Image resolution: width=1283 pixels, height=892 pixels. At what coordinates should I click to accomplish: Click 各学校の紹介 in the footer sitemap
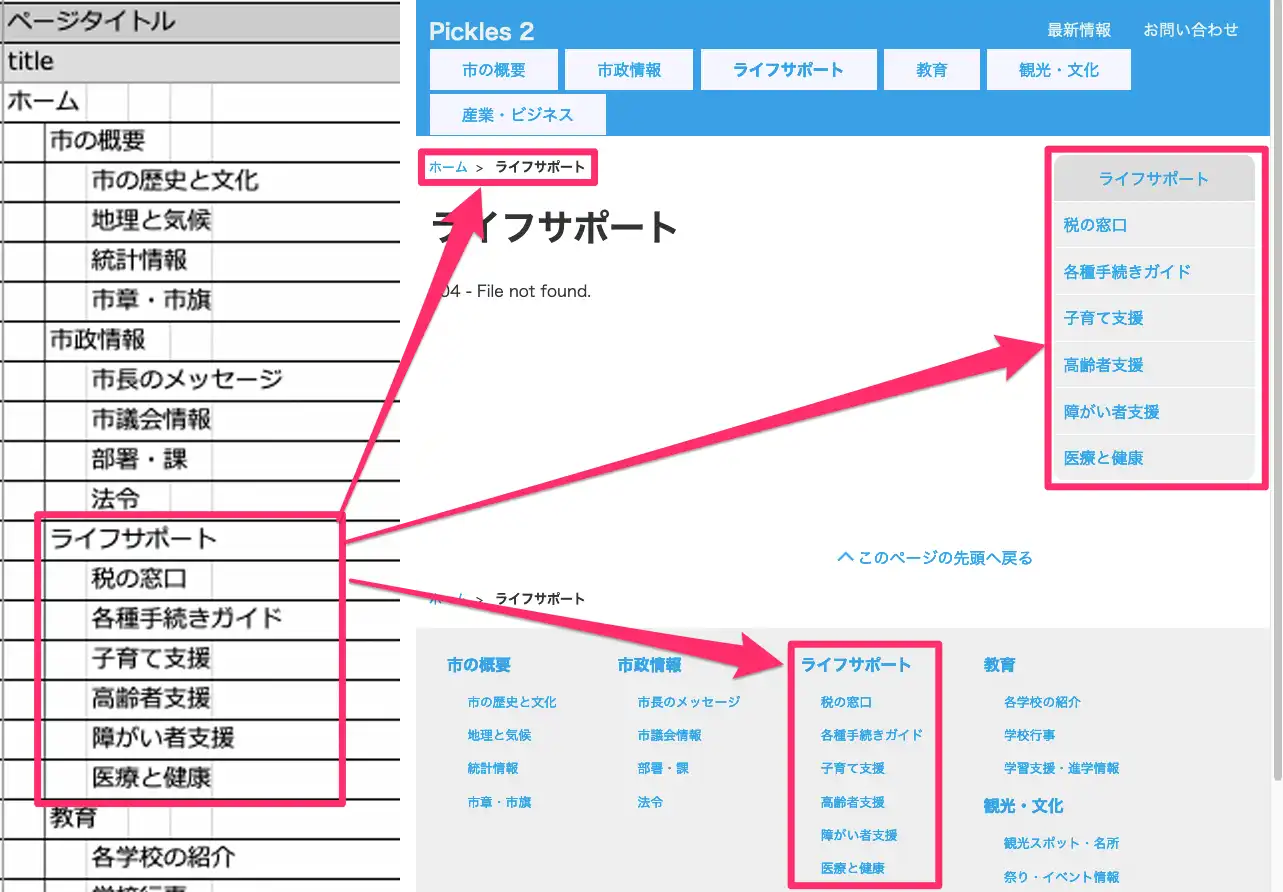tap(1041, 702)
